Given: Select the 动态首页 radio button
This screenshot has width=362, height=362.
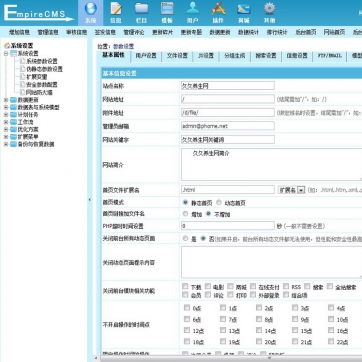Looking at the screenshot, I should point(219,202).
